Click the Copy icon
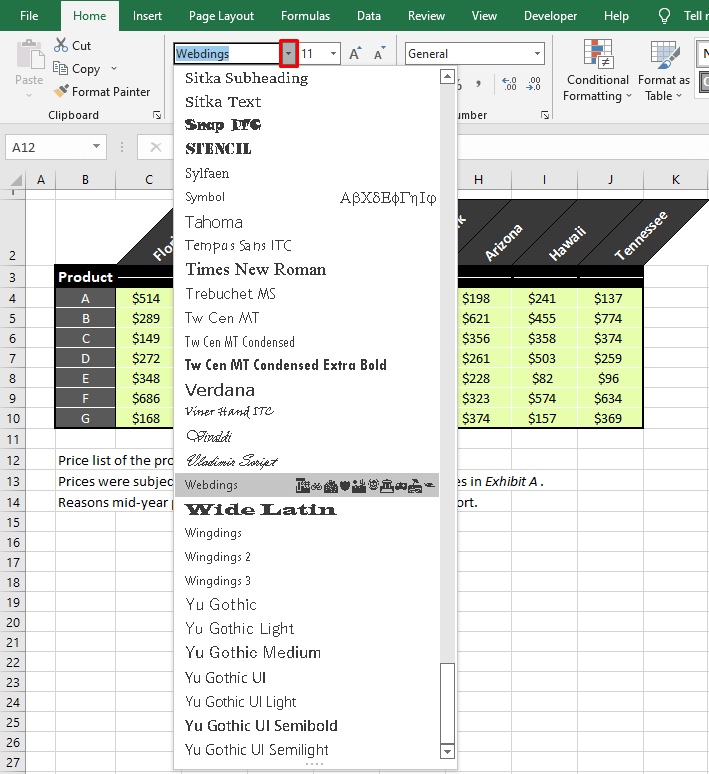Image resolution: width=709 pixels, height=774 pixels. point(60,68)
